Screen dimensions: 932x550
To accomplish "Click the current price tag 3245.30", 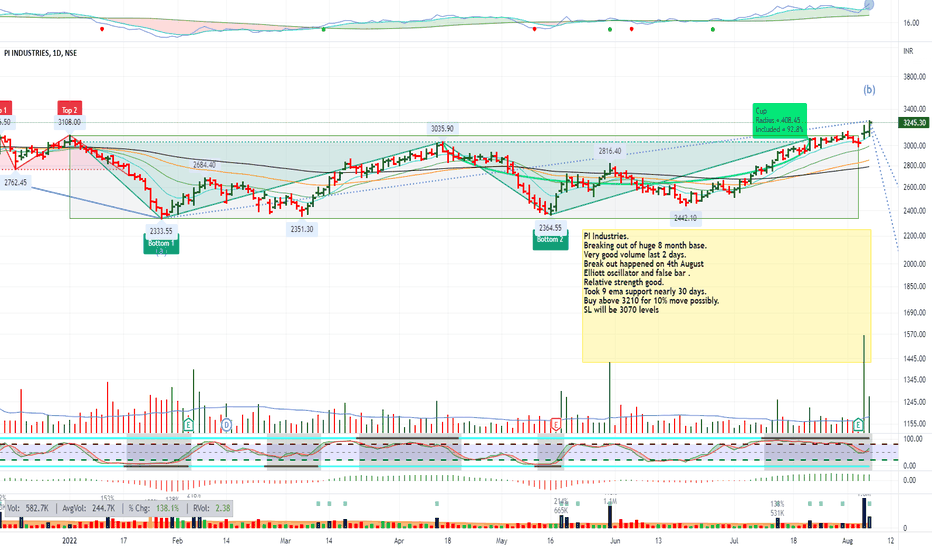I will point(915,123).
